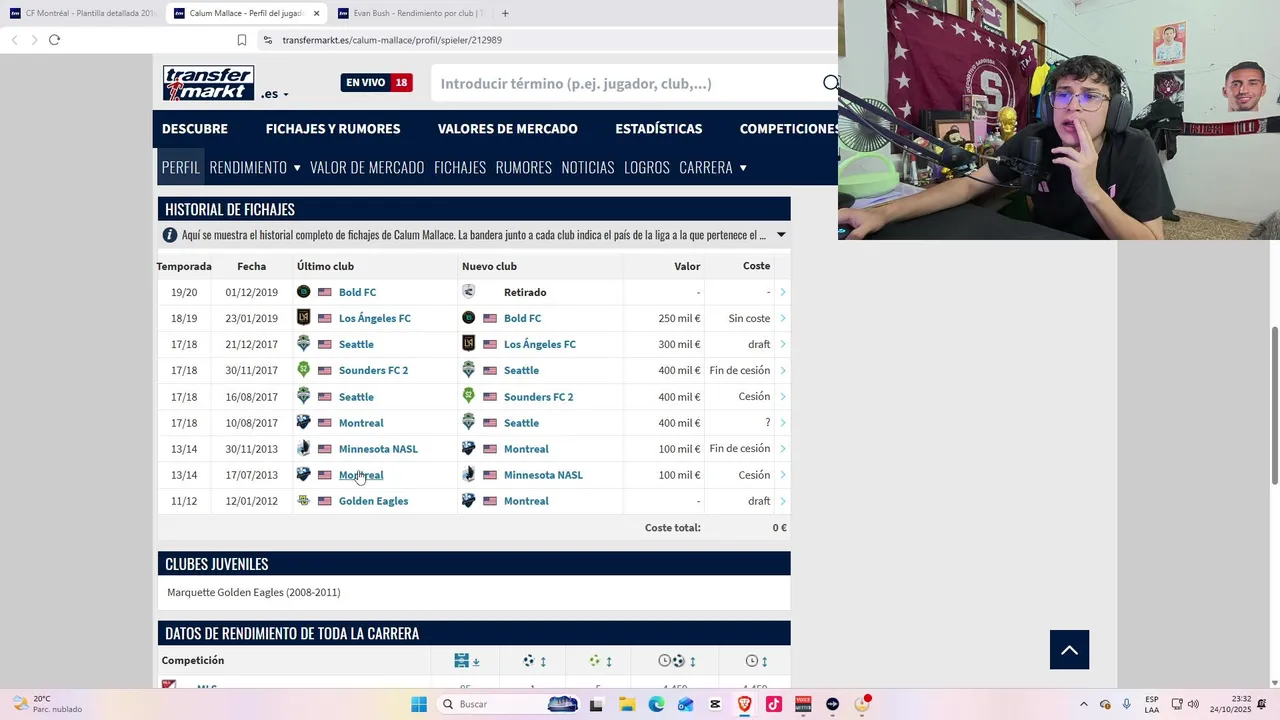Open a new browser tab with the plus icon
The height and width of the screenshot is (720, 1280).
(505, 13)
